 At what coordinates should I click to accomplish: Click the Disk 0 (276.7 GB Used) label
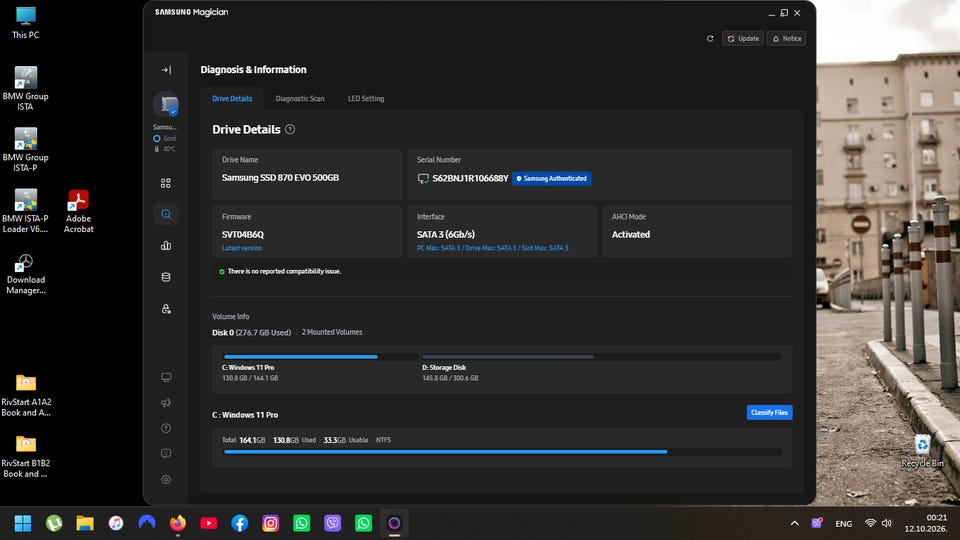pyautogui.click(x=252, y=333)
